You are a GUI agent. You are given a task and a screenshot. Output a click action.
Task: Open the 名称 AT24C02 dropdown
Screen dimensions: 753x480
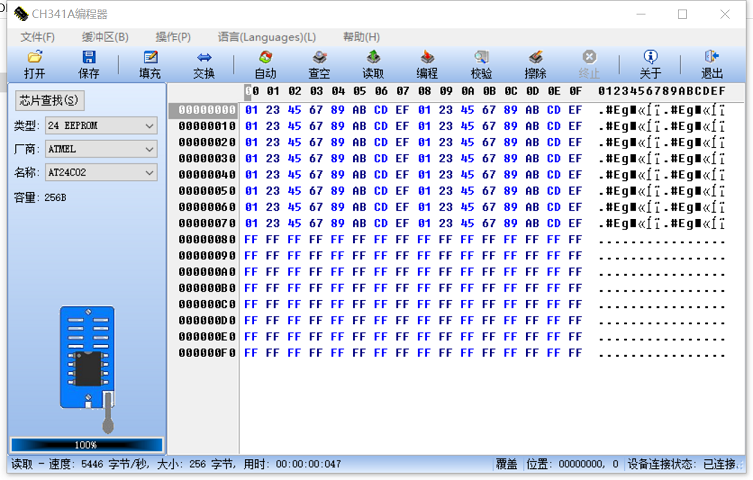point(101,172)
